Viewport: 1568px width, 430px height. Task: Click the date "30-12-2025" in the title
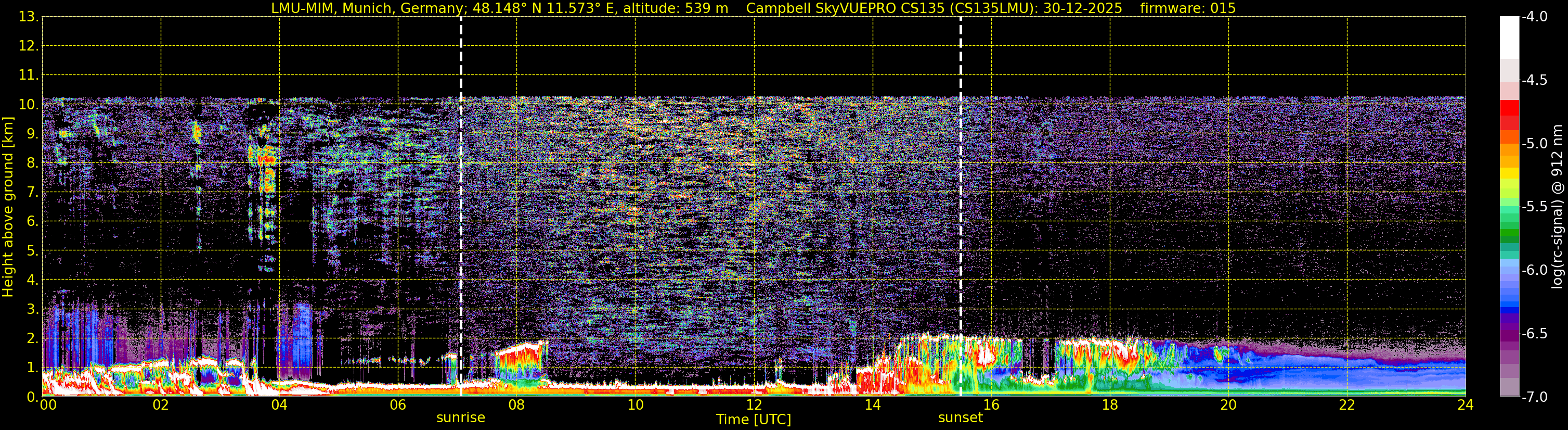[1082, 8]
